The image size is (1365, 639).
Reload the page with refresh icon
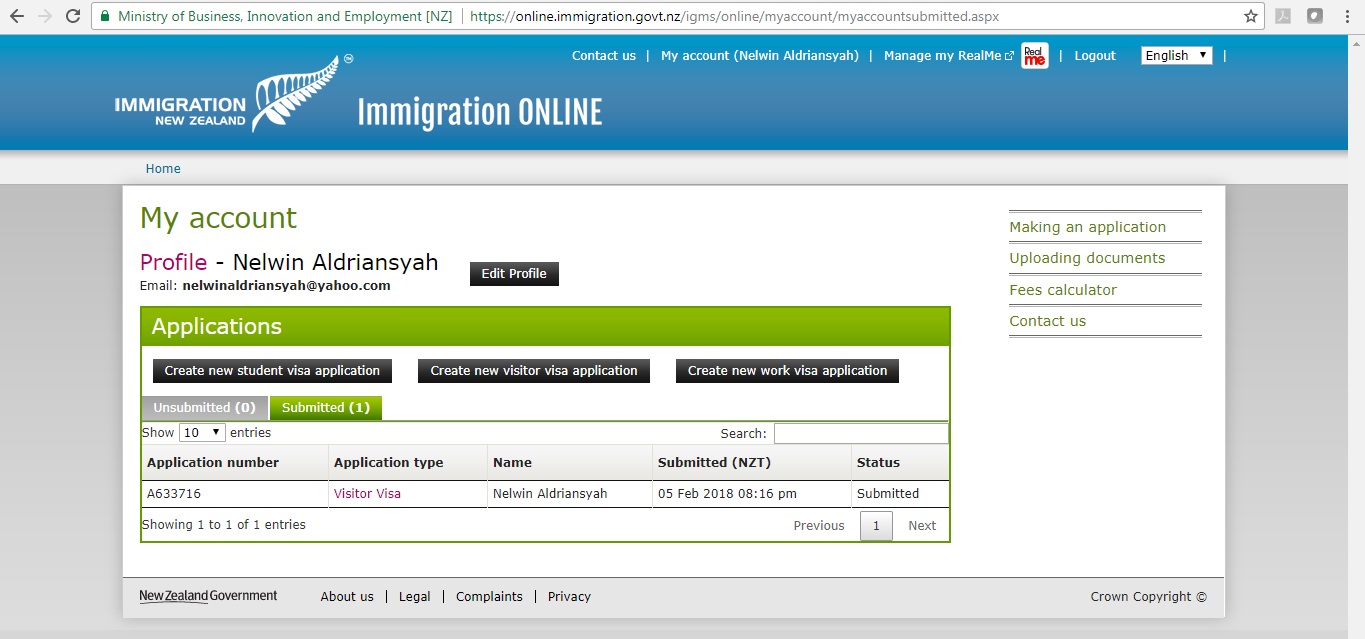[x=73, y=16]
